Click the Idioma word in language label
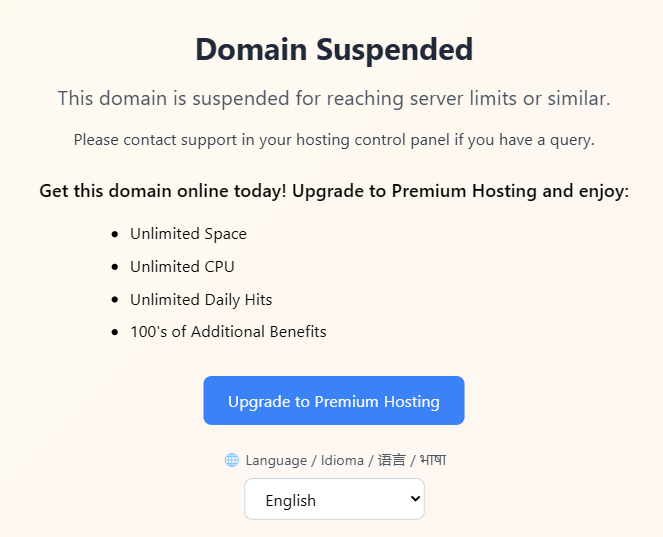Screen dimensions: 663x537 [342, 460]
